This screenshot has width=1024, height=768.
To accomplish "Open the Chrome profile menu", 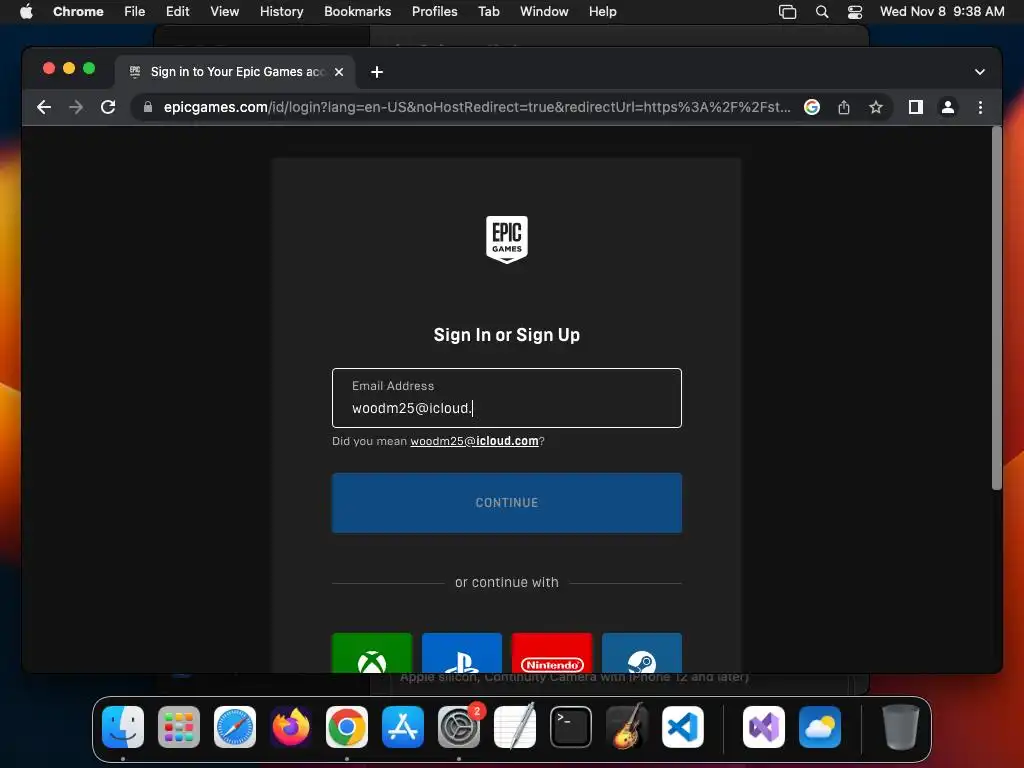I will [948, 107].
